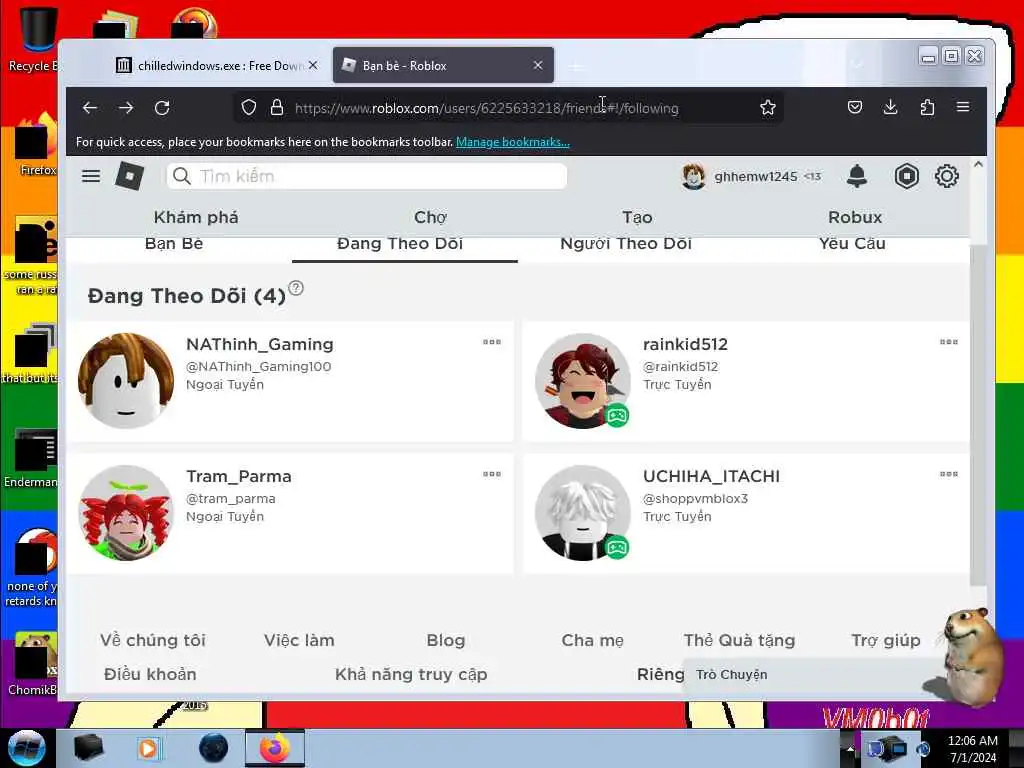Screen dimensions: 1024x768
Task: Go back with the browser back arrow
Action: (90, 108)
